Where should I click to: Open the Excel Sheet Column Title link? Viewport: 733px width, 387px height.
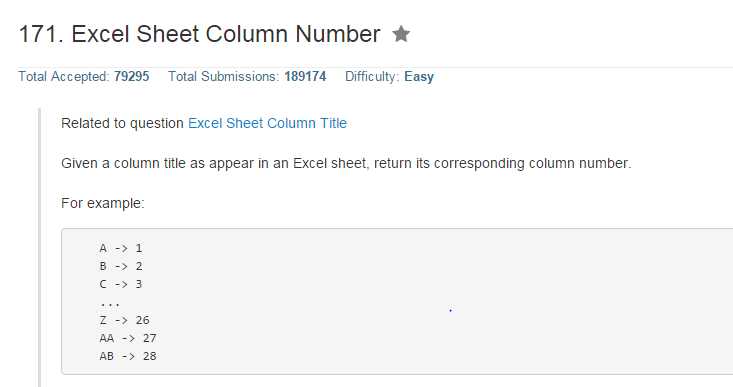pos(267,123)
